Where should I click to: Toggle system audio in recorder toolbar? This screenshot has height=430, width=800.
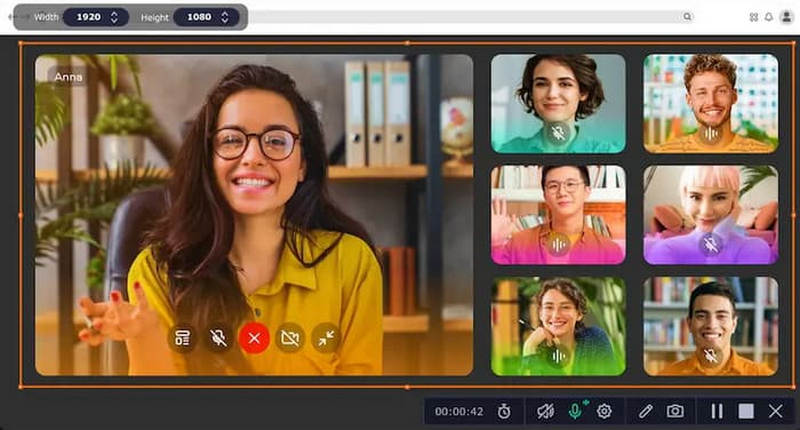pyautogui.click(x=546, y=411)
